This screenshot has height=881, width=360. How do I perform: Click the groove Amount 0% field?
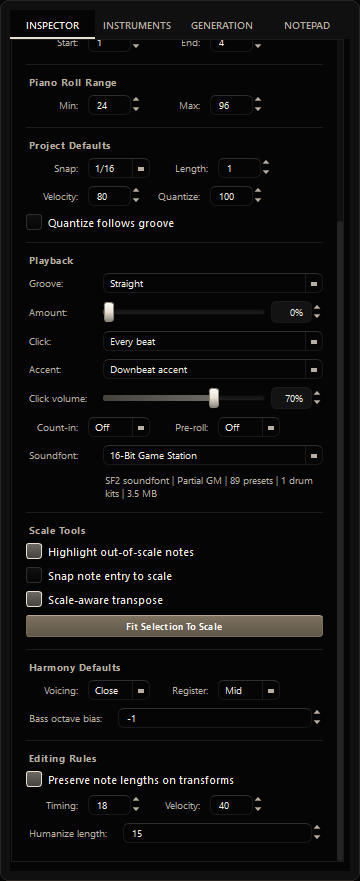pos(291,312)
